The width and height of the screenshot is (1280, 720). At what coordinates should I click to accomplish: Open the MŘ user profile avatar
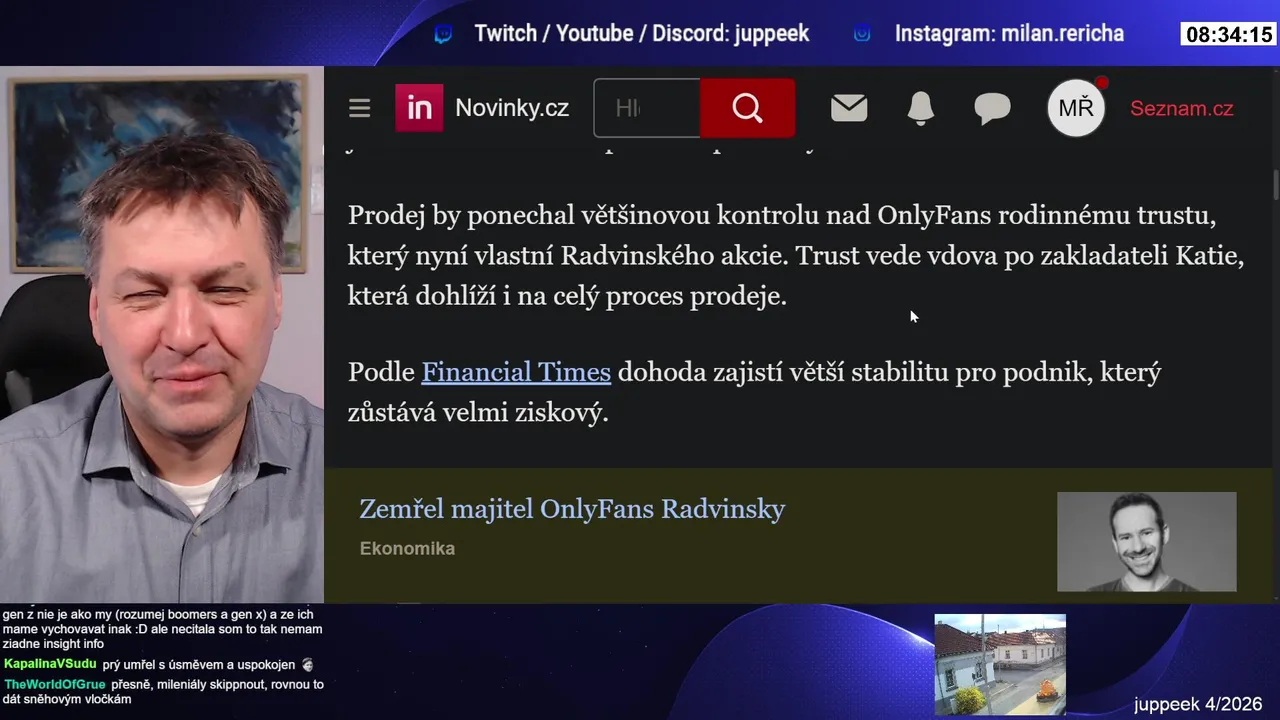coord(1076,108)
